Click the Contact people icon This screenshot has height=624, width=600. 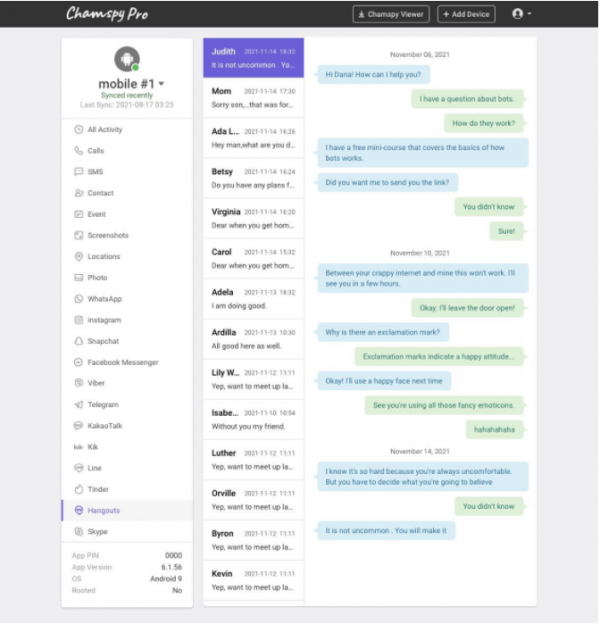pyautogui.click(x=79, y=193)
